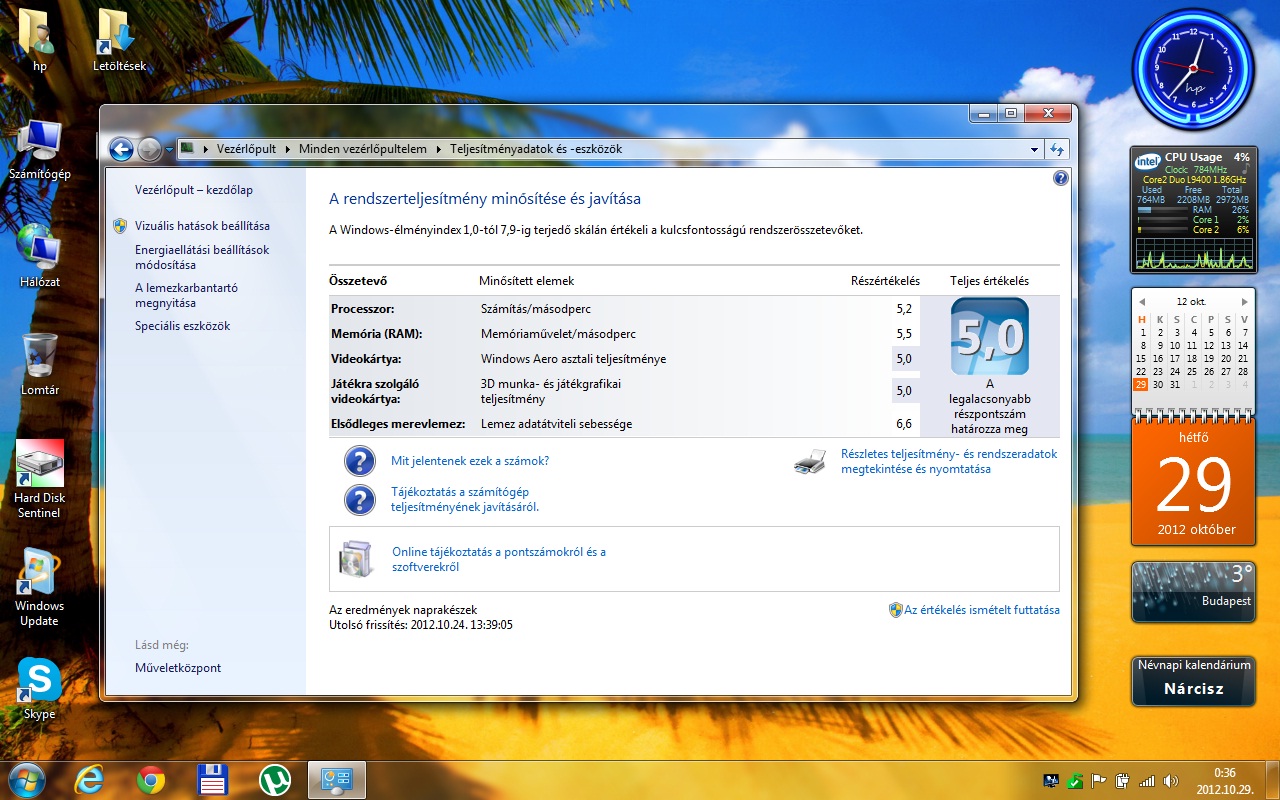Open Letöltések folder shortcut
This screenshot has height=800, width=1280.
coord(120,40)
